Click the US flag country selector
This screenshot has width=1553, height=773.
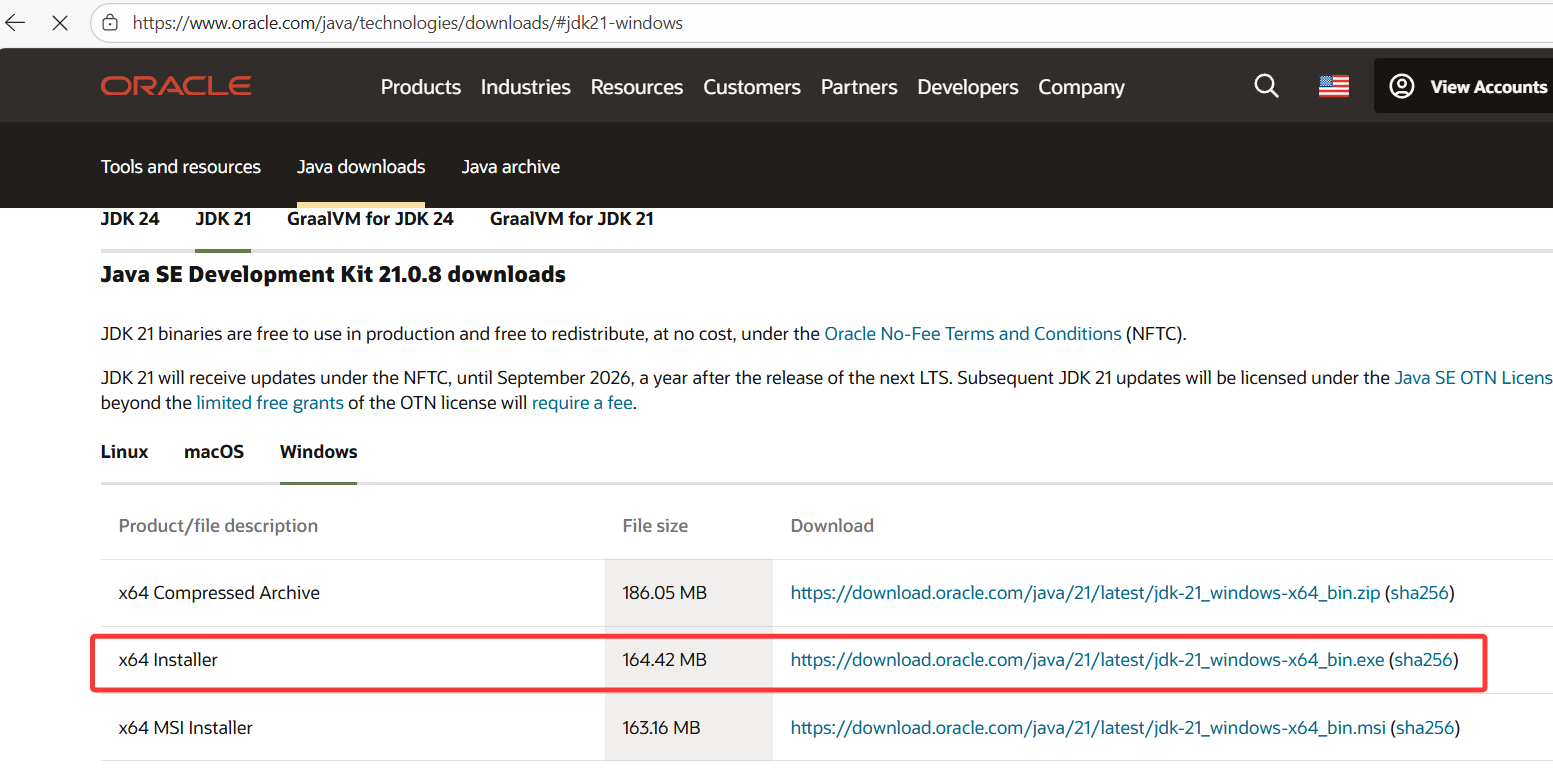[1334, 87]
